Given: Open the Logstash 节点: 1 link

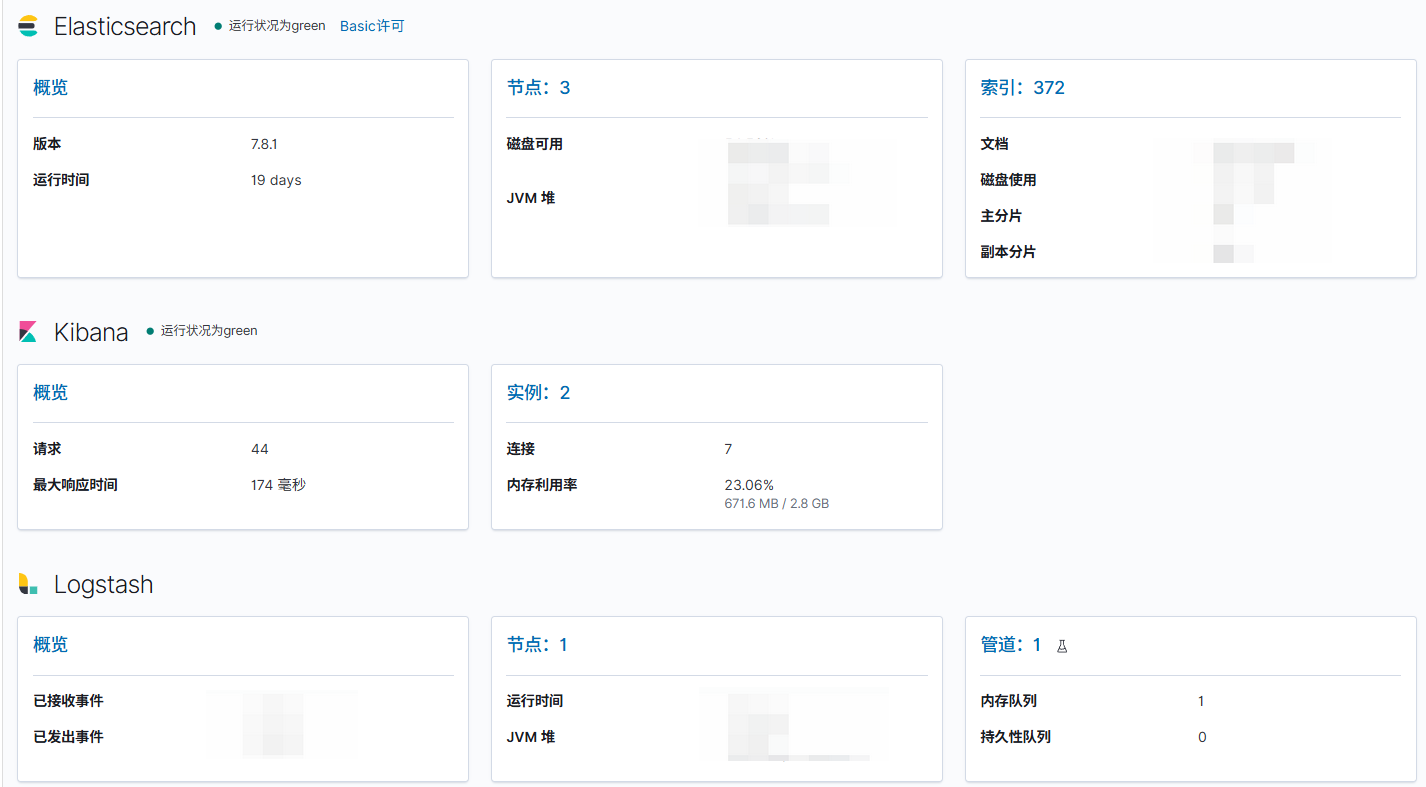Looking at the screenshot, I should pos(537,645).
